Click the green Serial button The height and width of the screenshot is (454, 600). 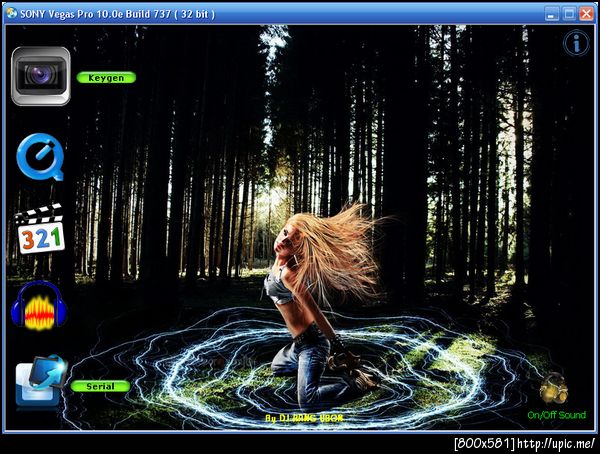click(x=100, y=386)
